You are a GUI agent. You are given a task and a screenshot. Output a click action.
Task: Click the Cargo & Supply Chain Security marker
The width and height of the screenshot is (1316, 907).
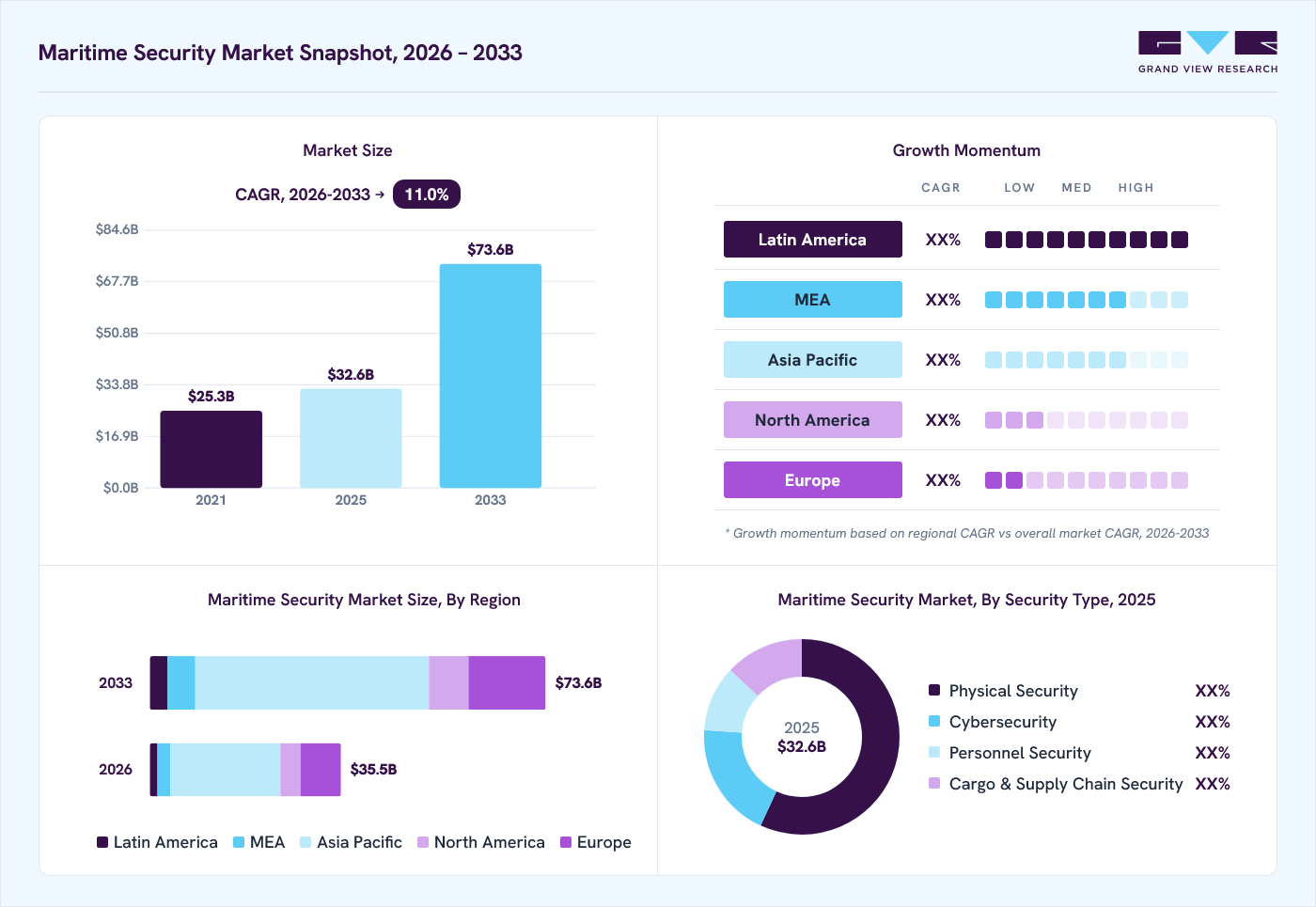pyautogui.click(x=934, y=783)
